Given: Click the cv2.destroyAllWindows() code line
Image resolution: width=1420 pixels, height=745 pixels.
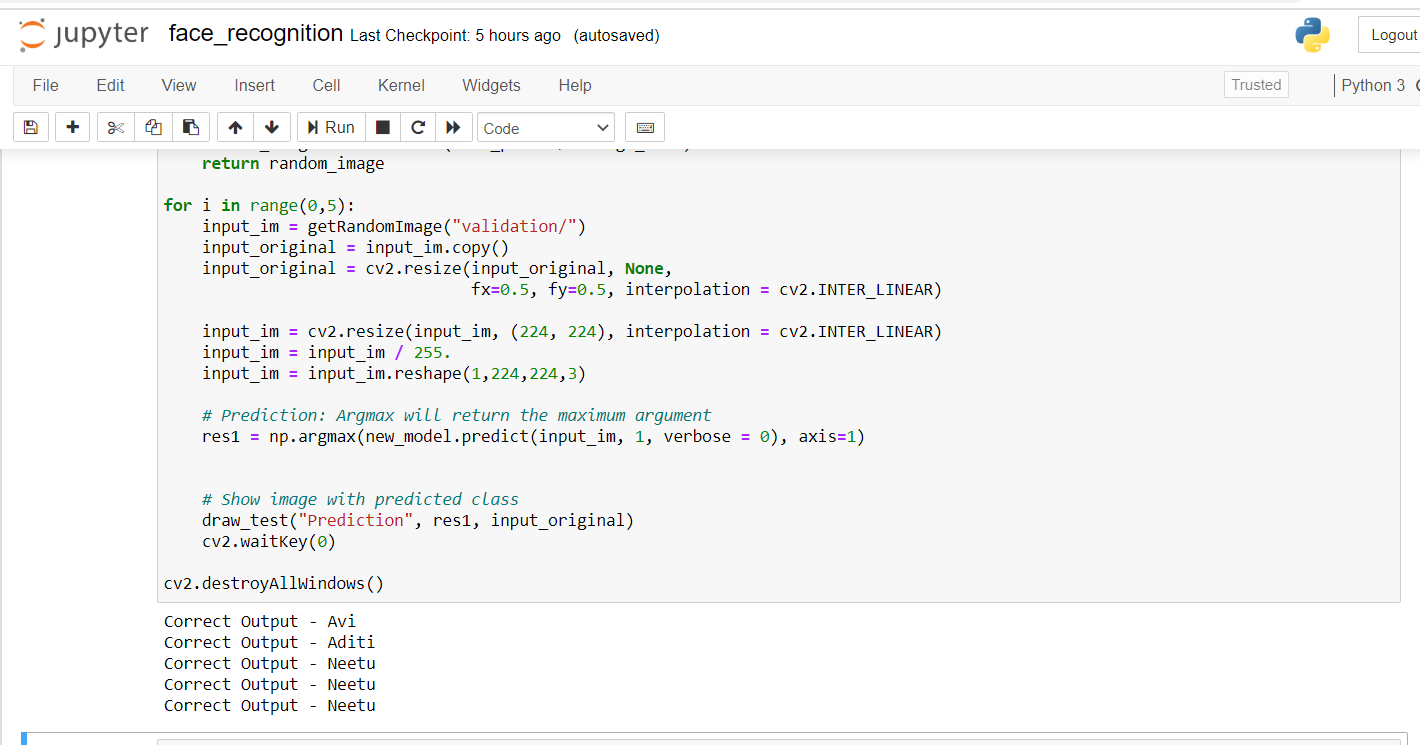Looking at the screenshot, I should coord(274,584).
